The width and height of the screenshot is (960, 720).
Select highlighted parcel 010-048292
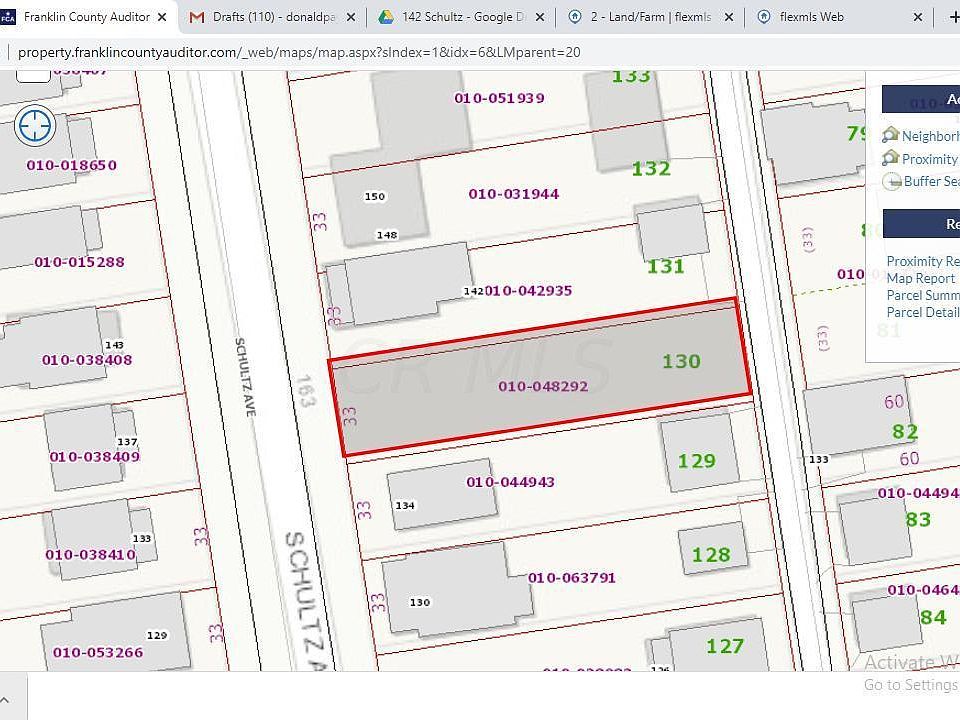click(x=543, y=386)
